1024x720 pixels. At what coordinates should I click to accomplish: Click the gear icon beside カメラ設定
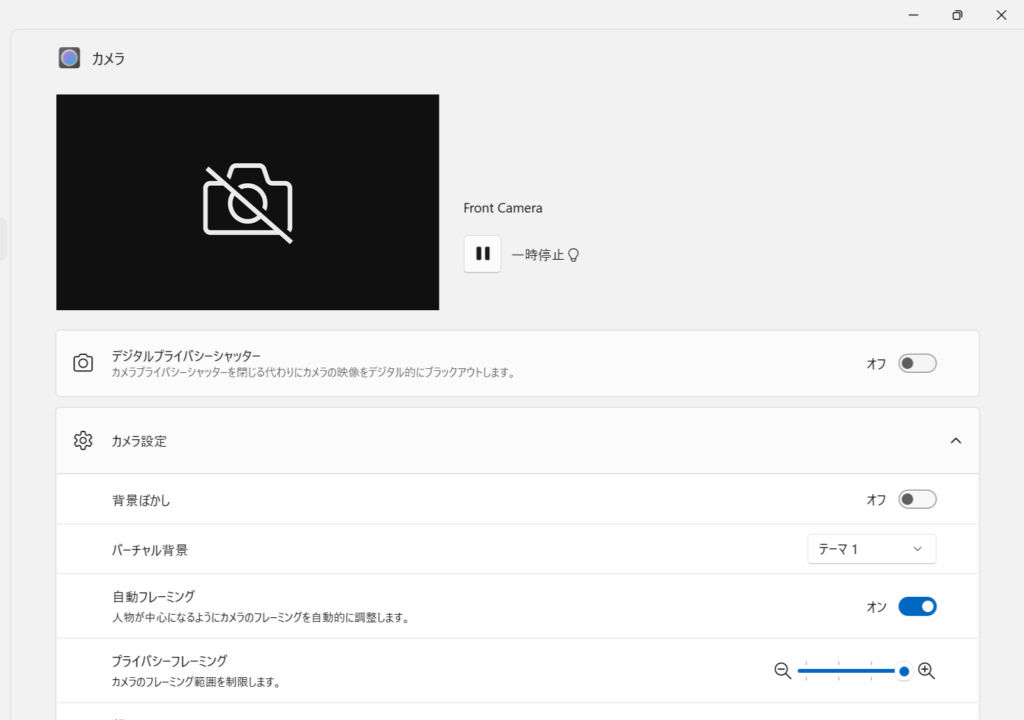point(83,440)
